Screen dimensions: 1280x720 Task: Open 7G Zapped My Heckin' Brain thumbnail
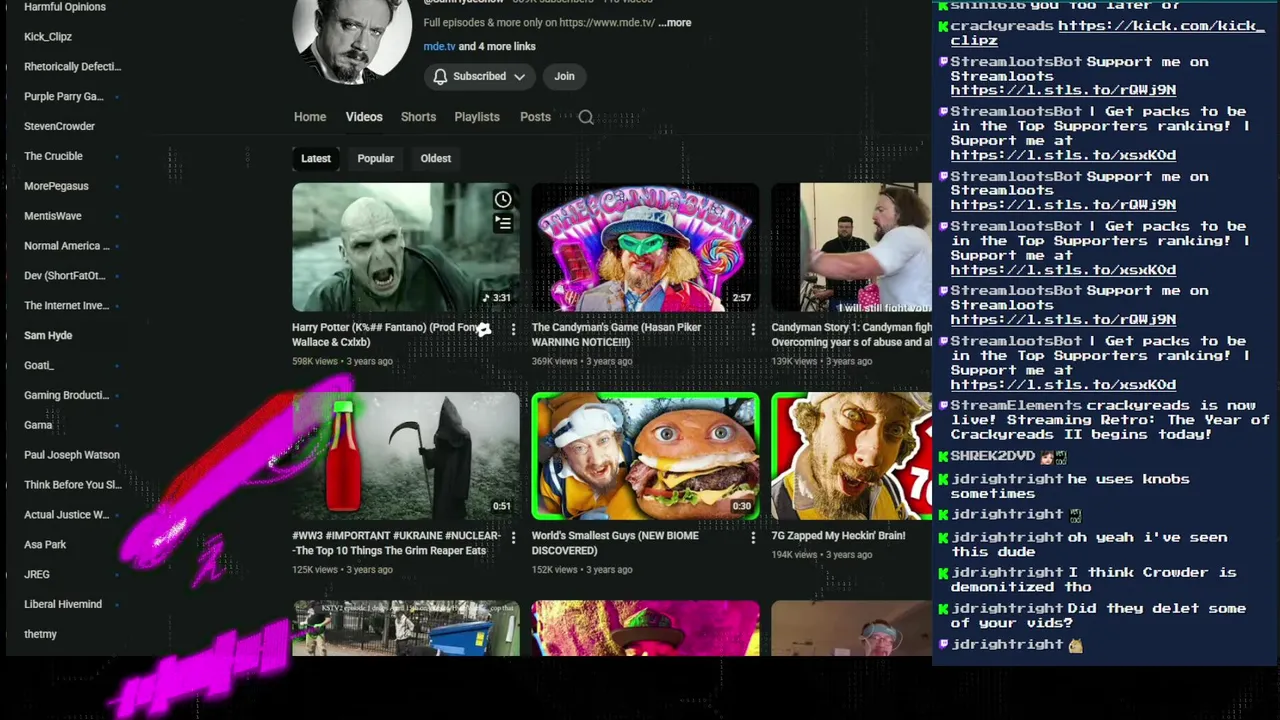851,456
